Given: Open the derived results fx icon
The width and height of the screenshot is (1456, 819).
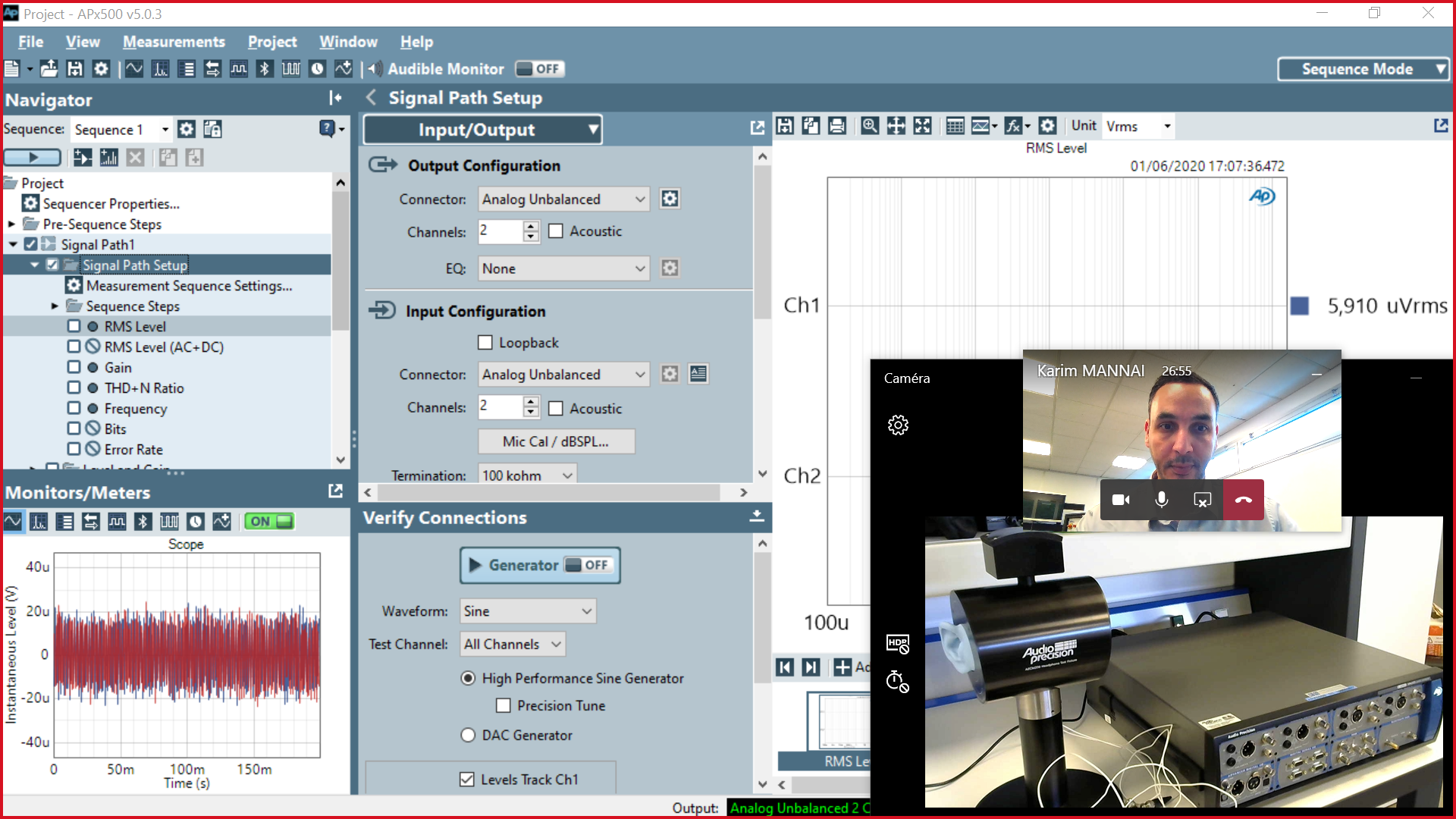Looking at the screenshot, I should click(x=1016, y=126).
